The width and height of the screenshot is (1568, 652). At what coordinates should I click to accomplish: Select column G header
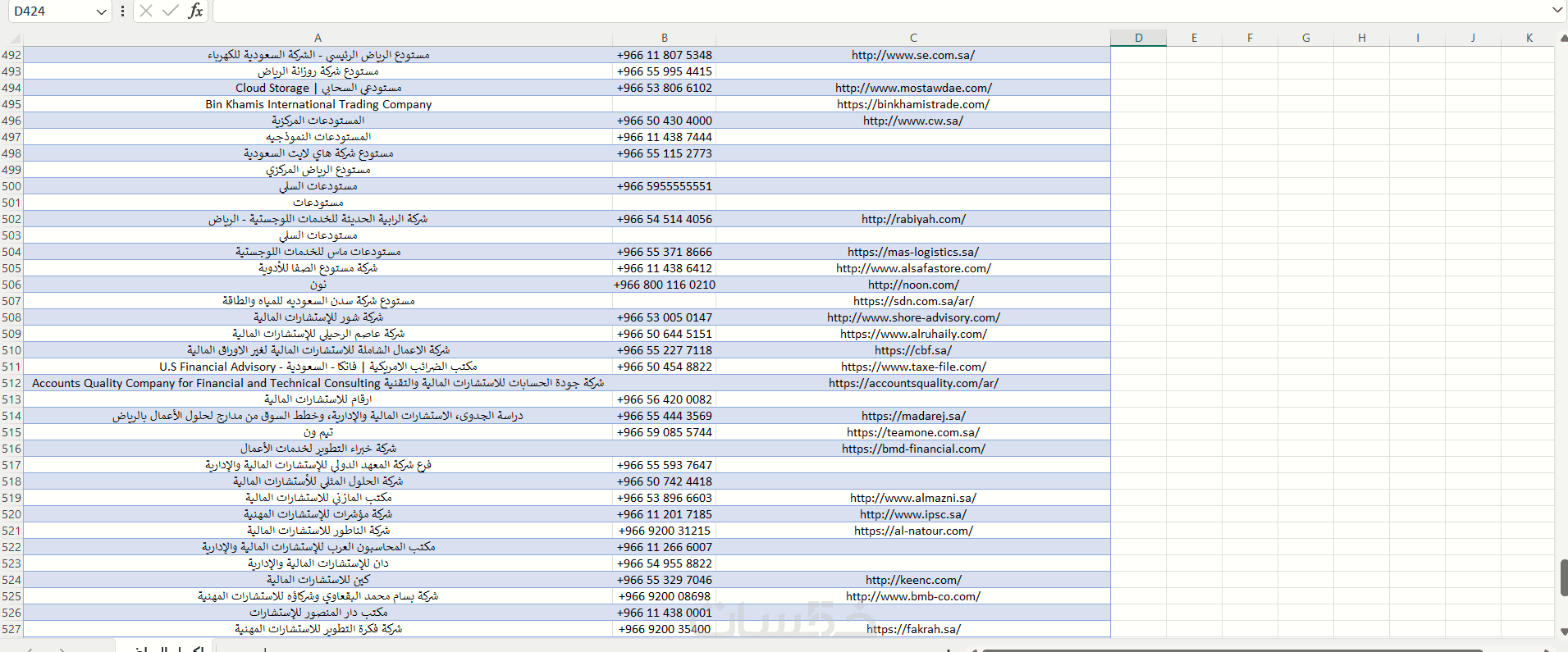point(1305,38)
